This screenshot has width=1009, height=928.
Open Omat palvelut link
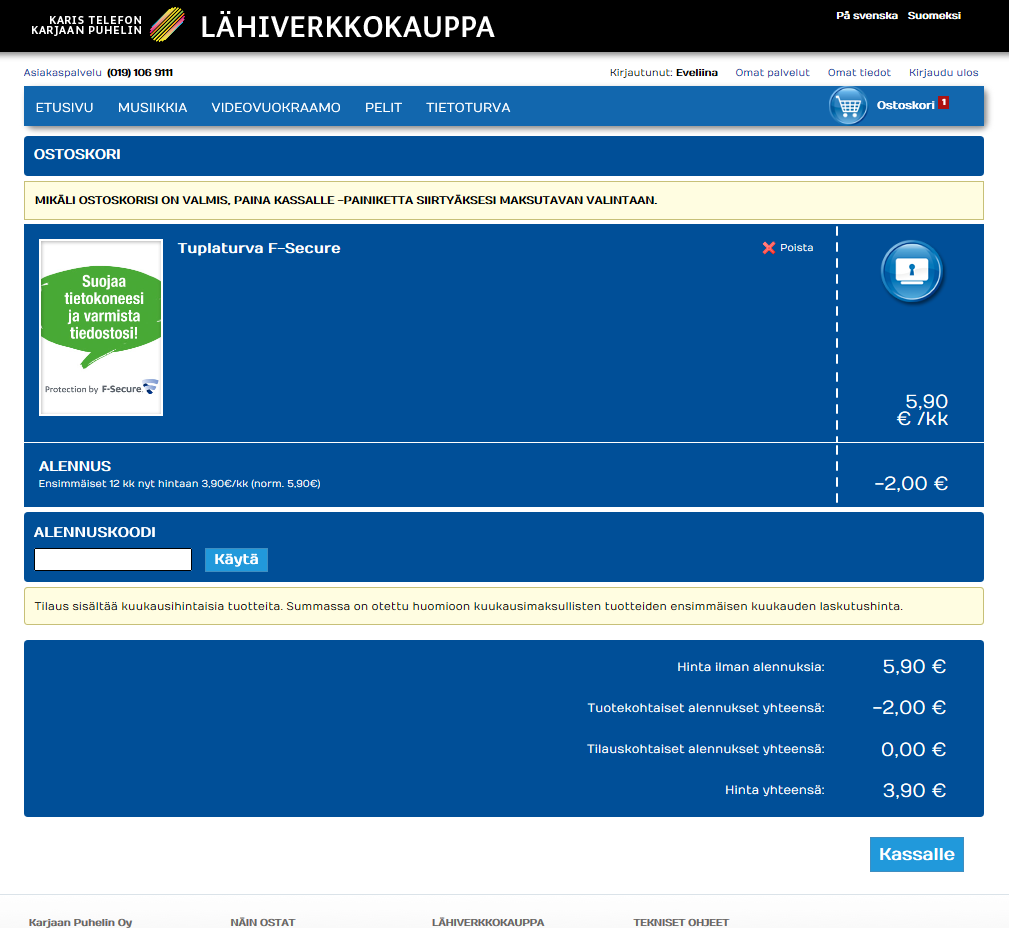coord(772,73)
